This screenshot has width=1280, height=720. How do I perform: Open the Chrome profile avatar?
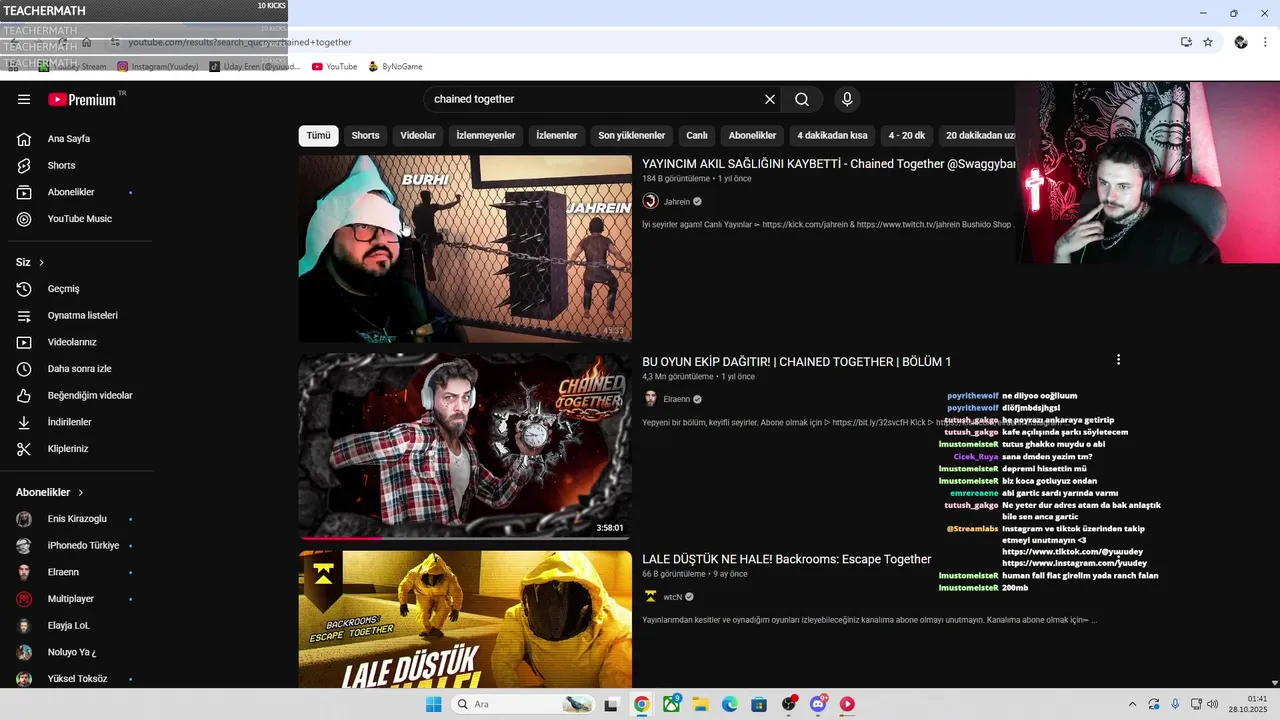pyautogui.click(x=1241, y=42)
